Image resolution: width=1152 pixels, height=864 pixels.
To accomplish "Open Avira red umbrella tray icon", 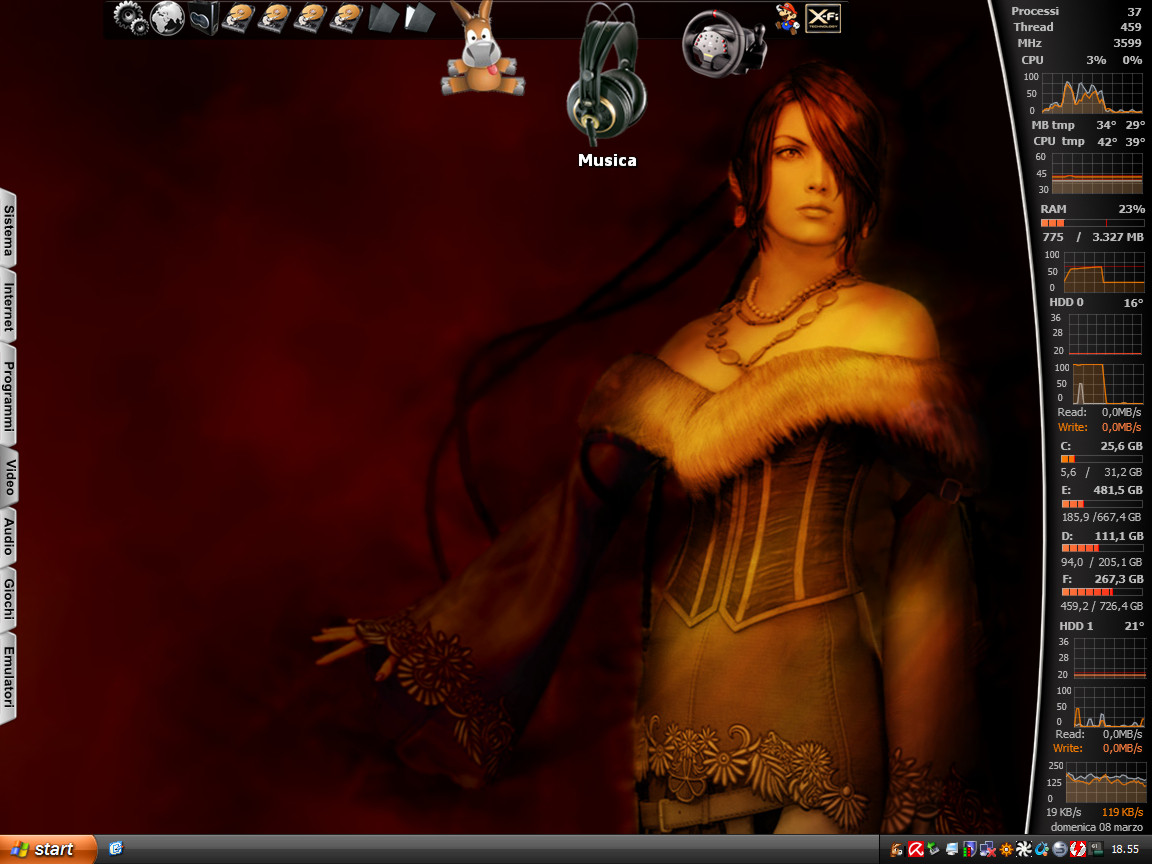I will click(916, 849).
